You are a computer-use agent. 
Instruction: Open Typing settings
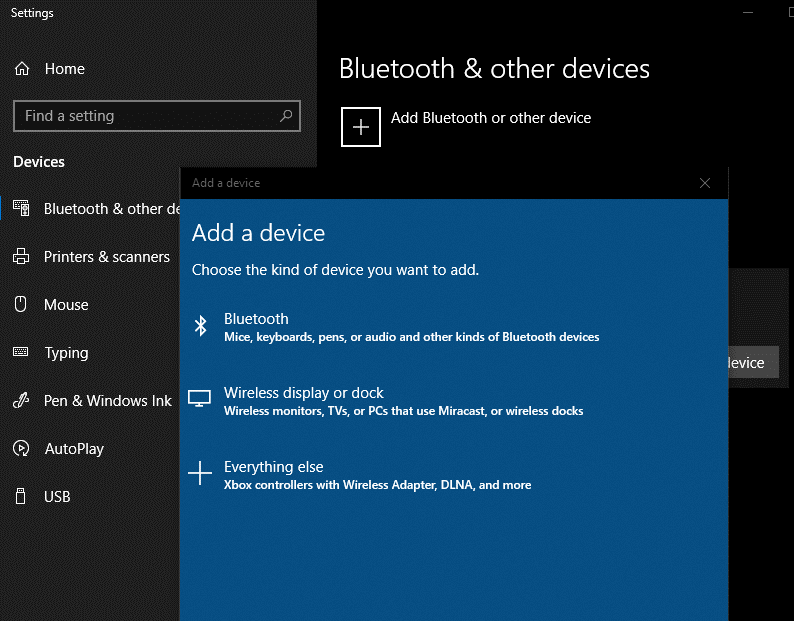(x=66, y=353)
